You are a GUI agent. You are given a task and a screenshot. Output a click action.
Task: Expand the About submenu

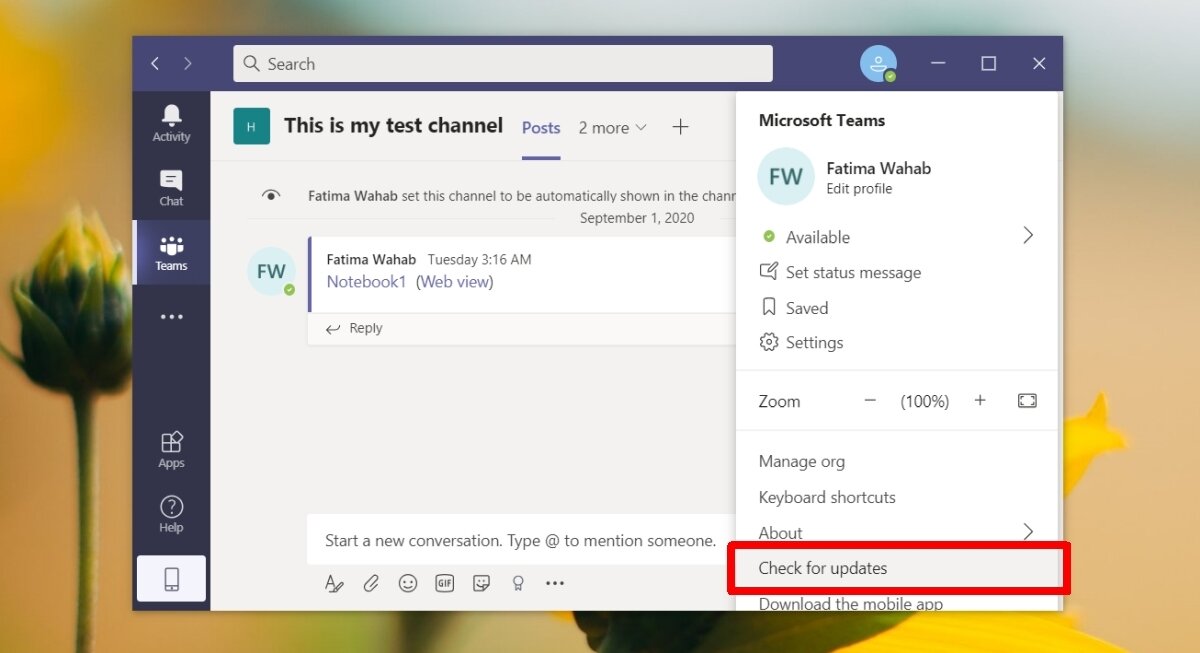click(x=1028, y=532)
